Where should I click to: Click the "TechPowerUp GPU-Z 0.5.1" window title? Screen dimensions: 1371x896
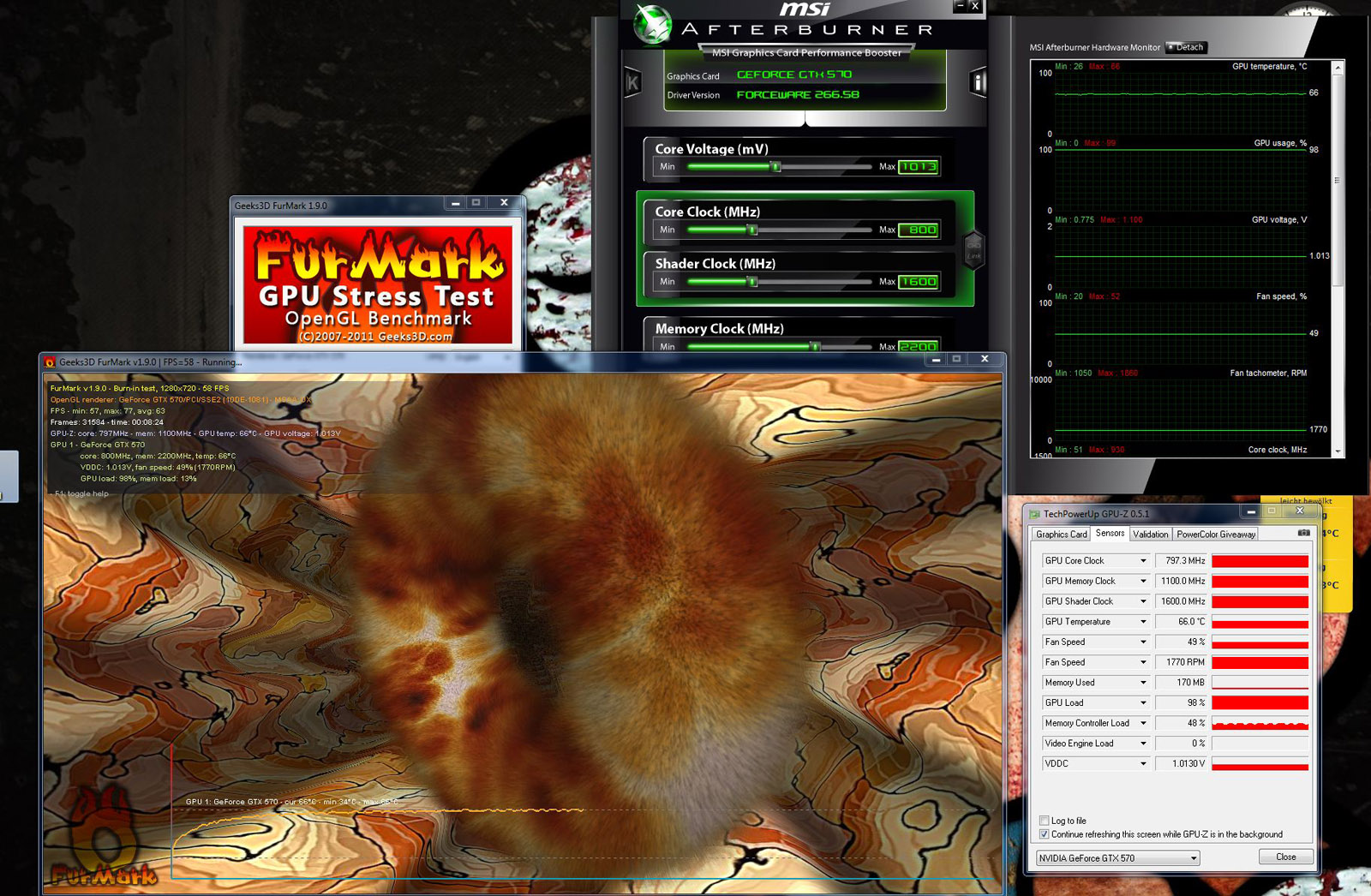tap(1096, 514)
